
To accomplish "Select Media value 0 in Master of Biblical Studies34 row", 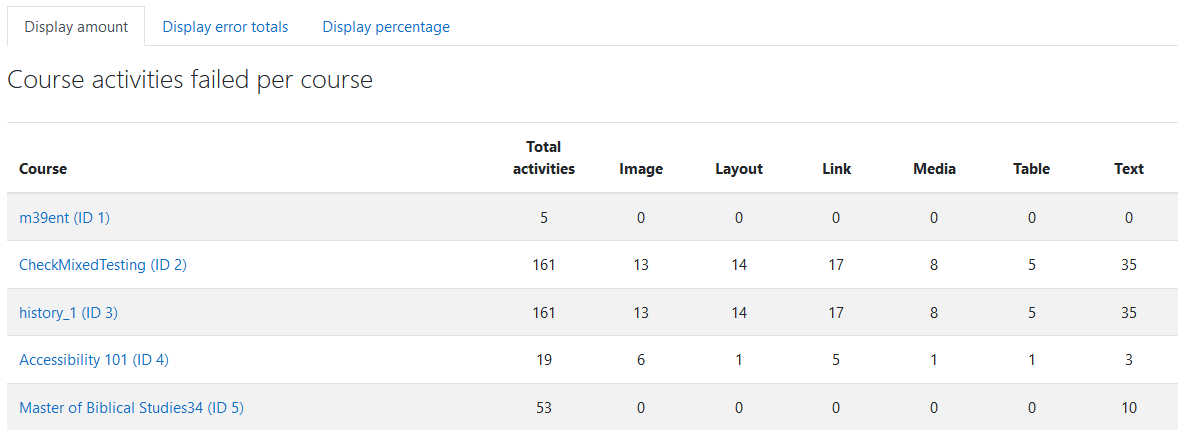I will (x=934, y=408).
